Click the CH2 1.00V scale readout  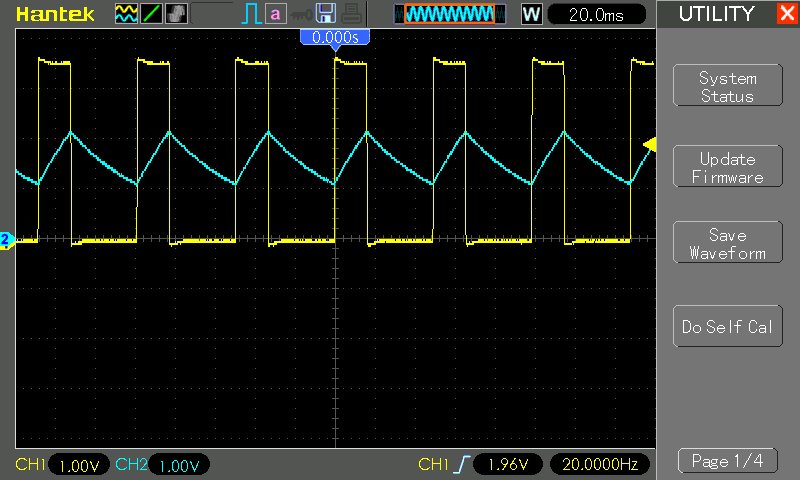point(179,465)
